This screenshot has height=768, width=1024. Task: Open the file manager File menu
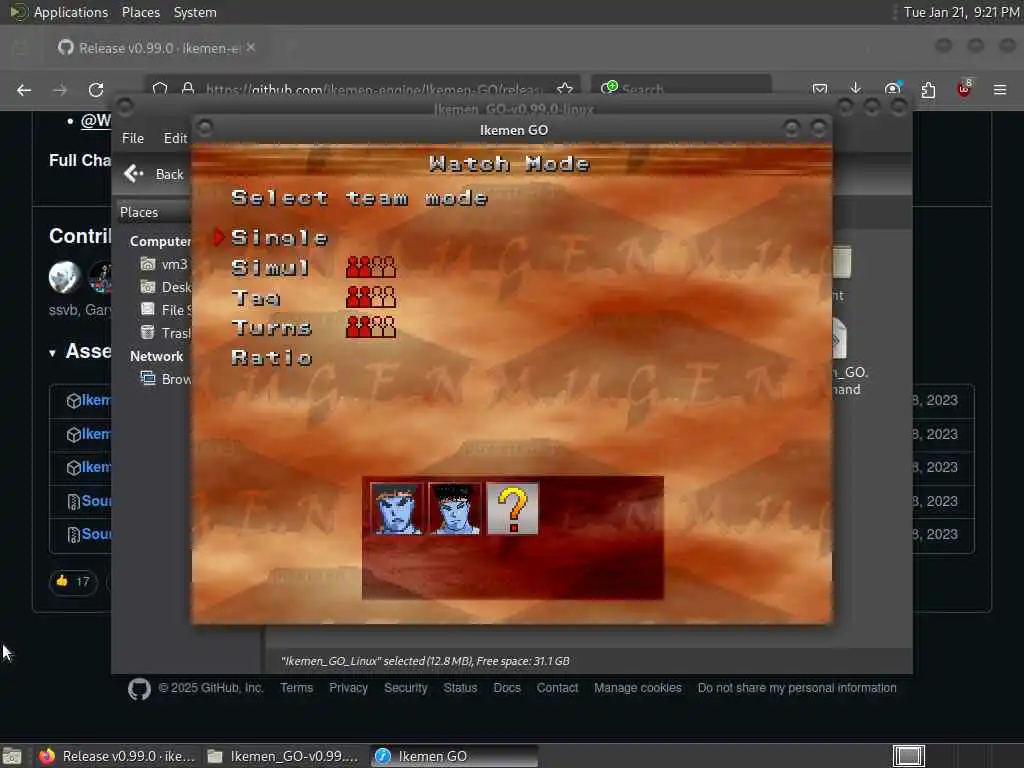tap(133, 138)
